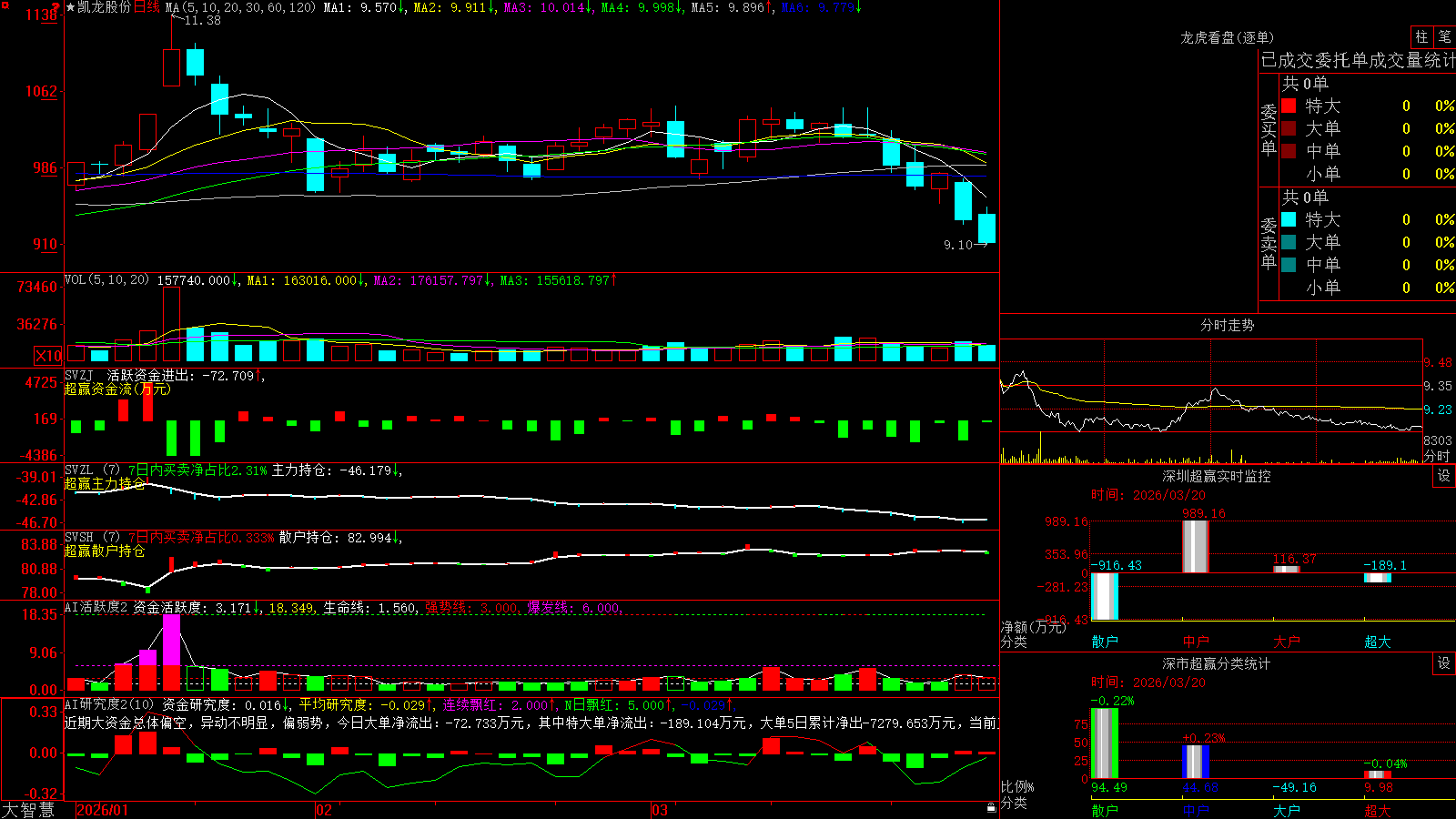Click the 凯龙股份 stock name

point(105,7)
